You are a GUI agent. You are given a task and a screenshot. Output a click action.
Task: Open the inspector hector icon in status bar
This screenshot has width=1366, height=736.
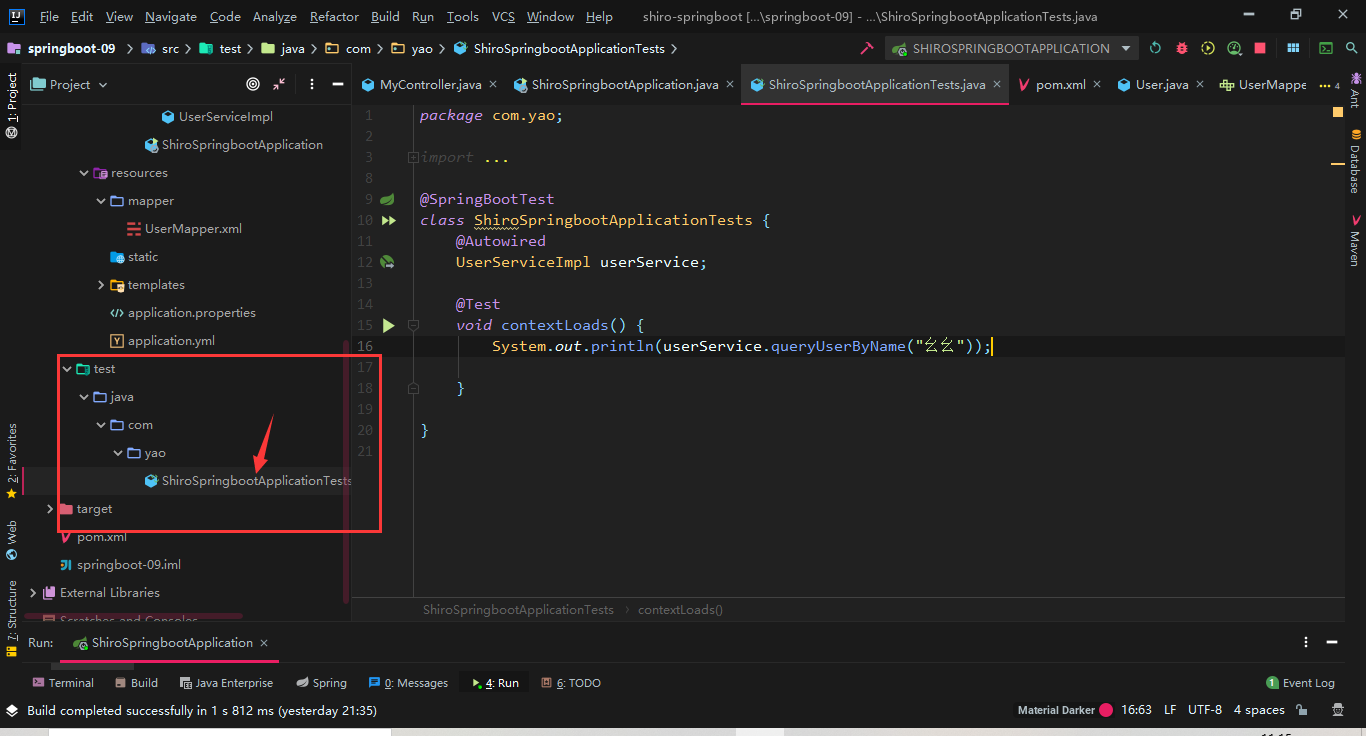(x=1338, y=710)
